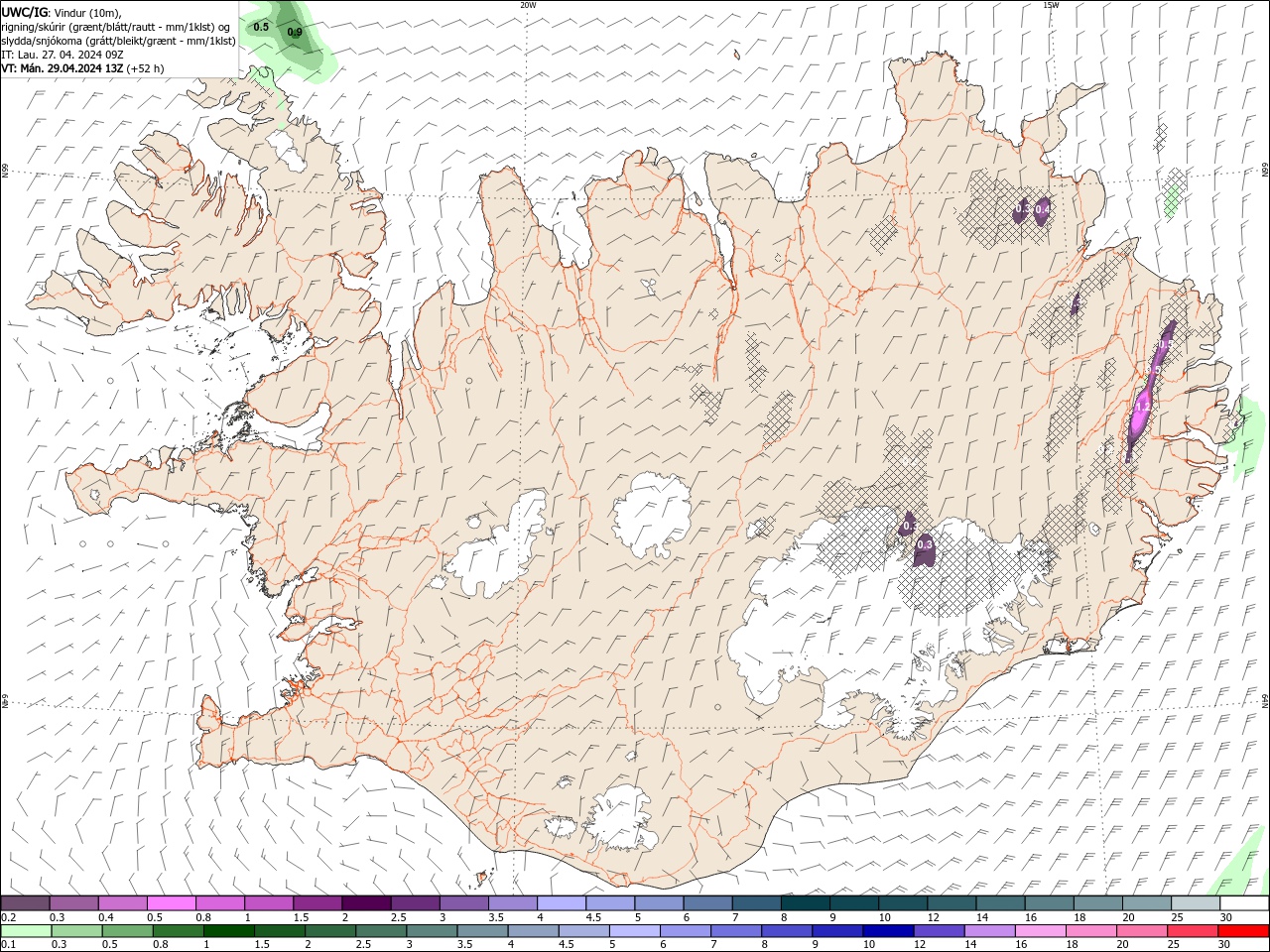Click the 0.1–0.3 pale green swatch, bottom legend row
Screen dimensions: 1270x952
click(26, 931)
